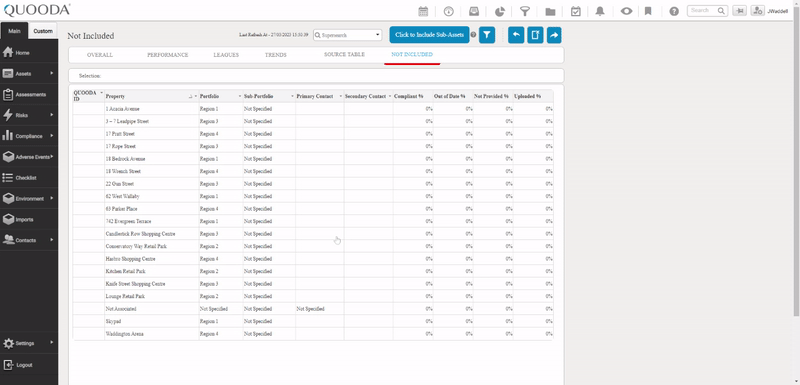800x385 pixels.
Task: Open the gauge dashboard icon
Action: 448,11
